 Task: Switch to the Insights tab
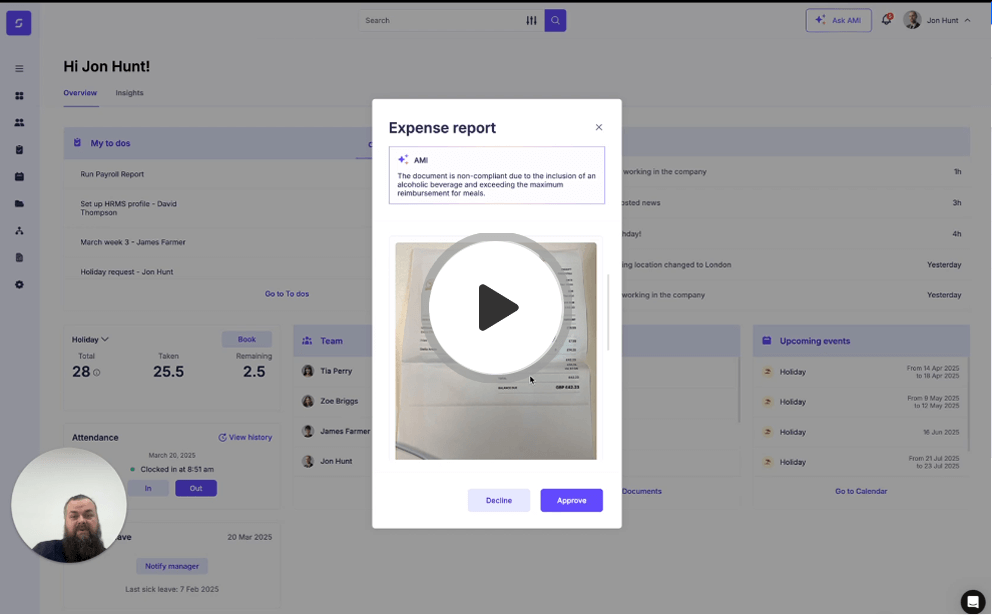129,93
